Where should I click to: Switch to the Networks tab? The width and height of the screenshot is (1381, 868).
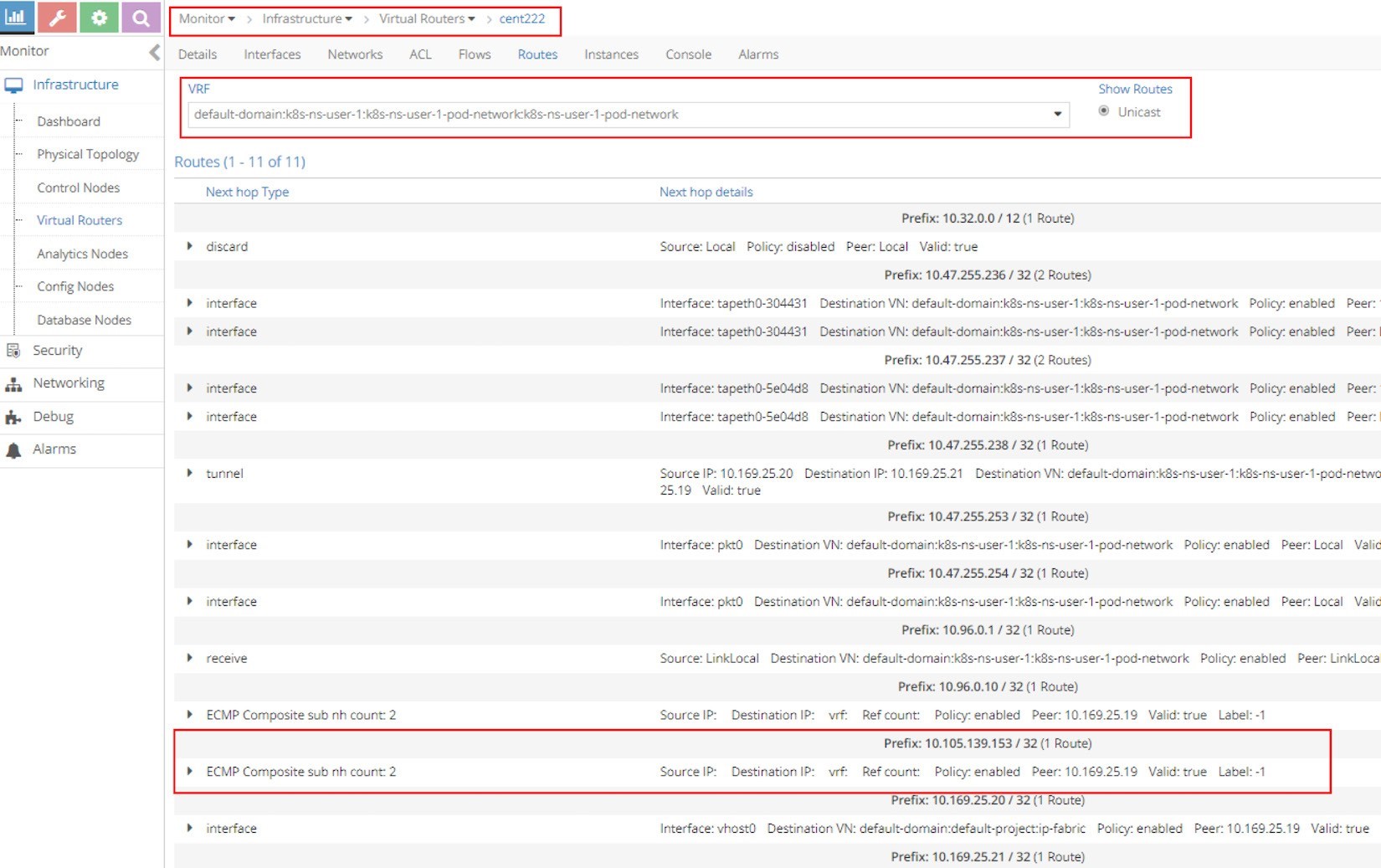coord(355,54)
